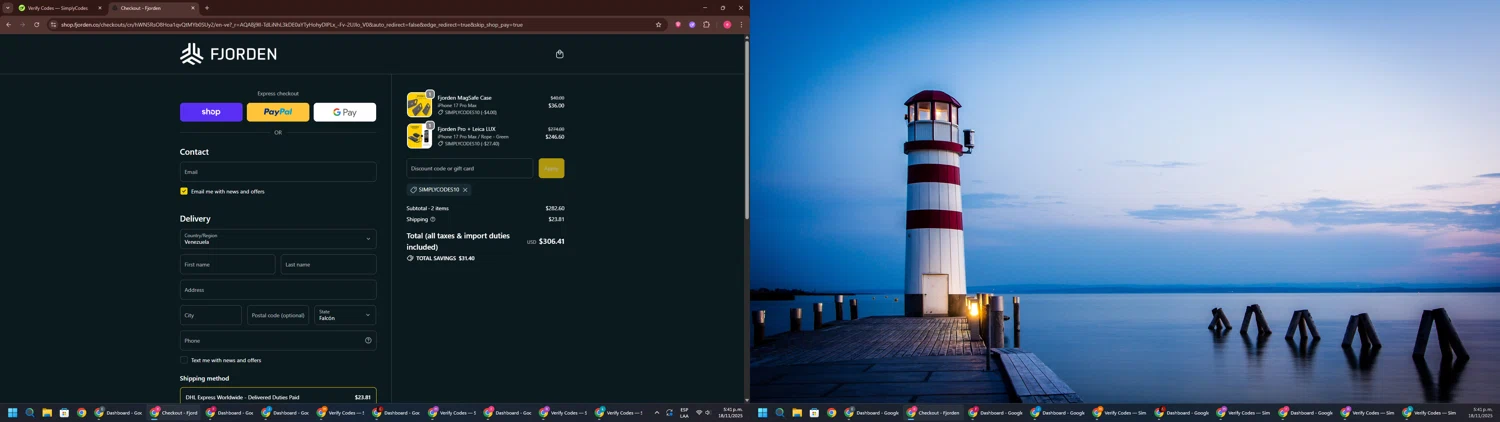1500x422 pixels.
Task: Reload the checkout page
Action: [x=37, y=25]
